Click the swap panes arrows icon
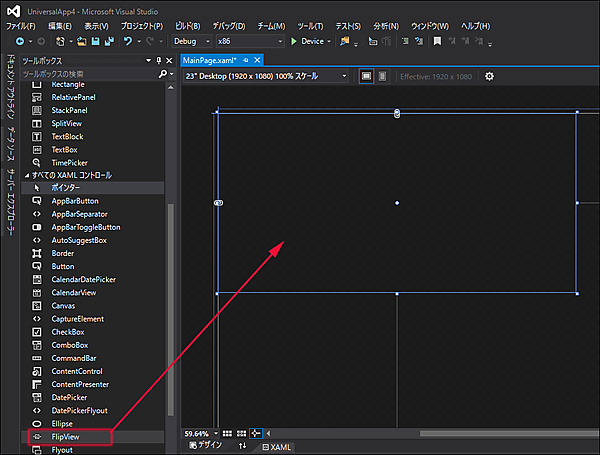The image size is (600, 455). pos(244,446)
